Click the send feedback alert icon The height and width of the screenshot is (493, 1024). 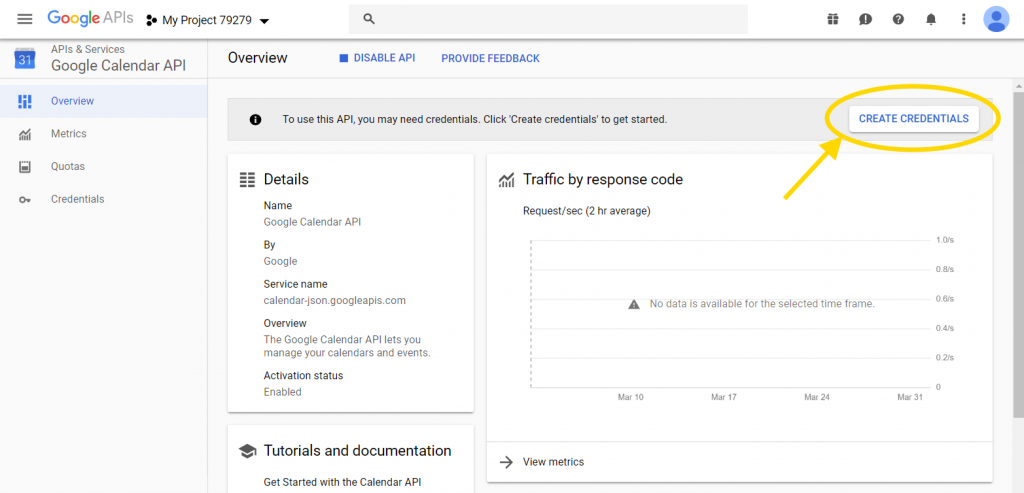pos(865,19)
